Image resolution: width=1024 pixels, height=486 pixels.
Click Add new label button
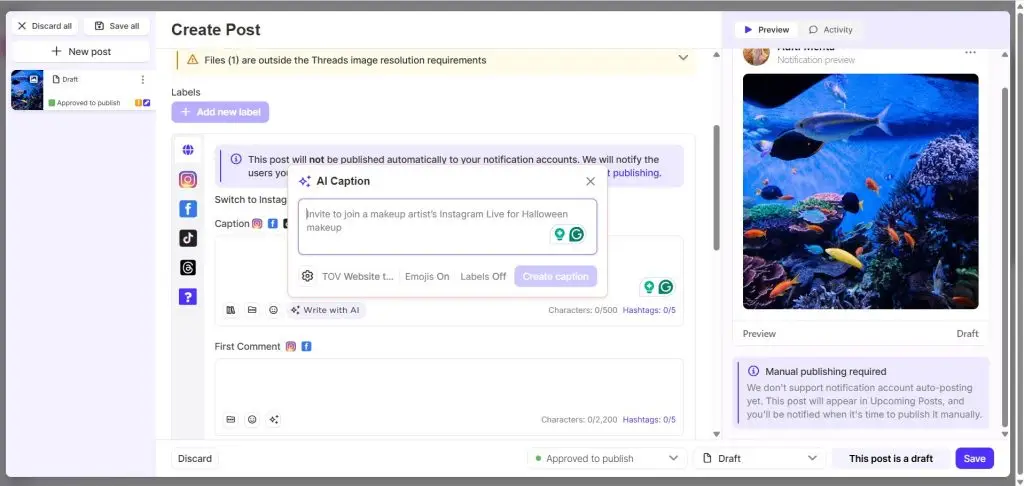tap(220, 112)
